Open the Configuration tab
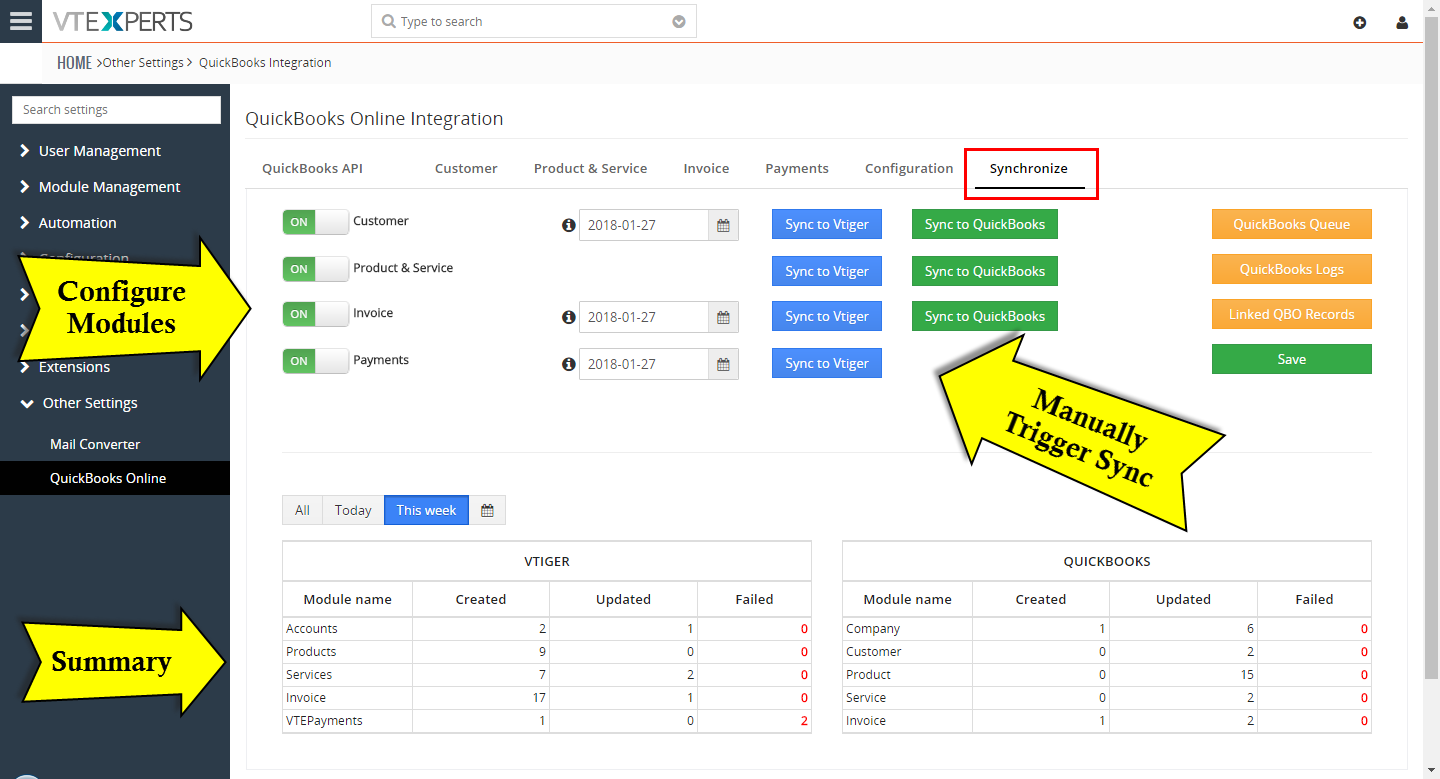1440x779 pixels. tap(909, 168)
